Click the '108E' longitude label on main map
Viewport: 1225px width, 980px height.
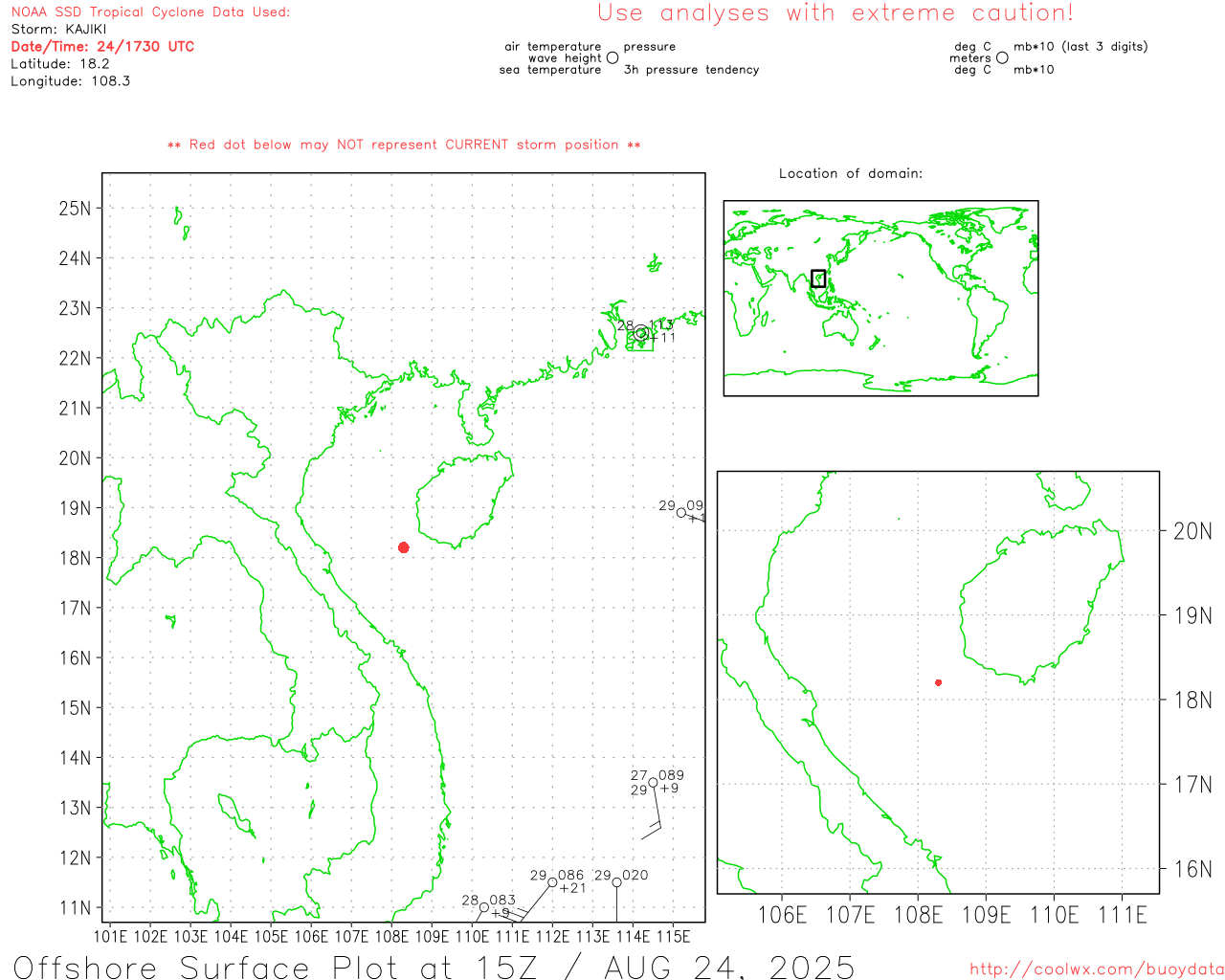tap(391, 936)
